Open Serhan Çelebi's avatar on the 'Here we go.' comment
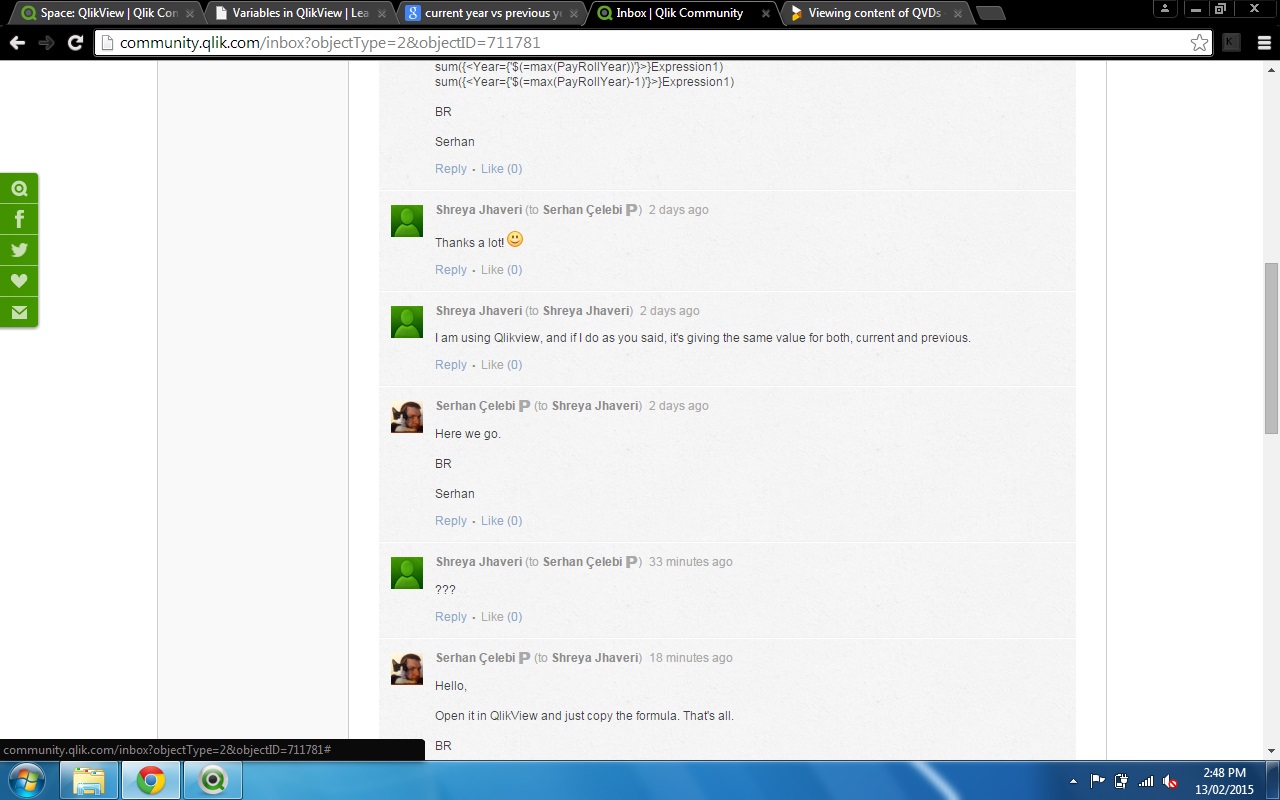Image resolution: width=1280 pixels, height=800 pixels. pos(407,417)
